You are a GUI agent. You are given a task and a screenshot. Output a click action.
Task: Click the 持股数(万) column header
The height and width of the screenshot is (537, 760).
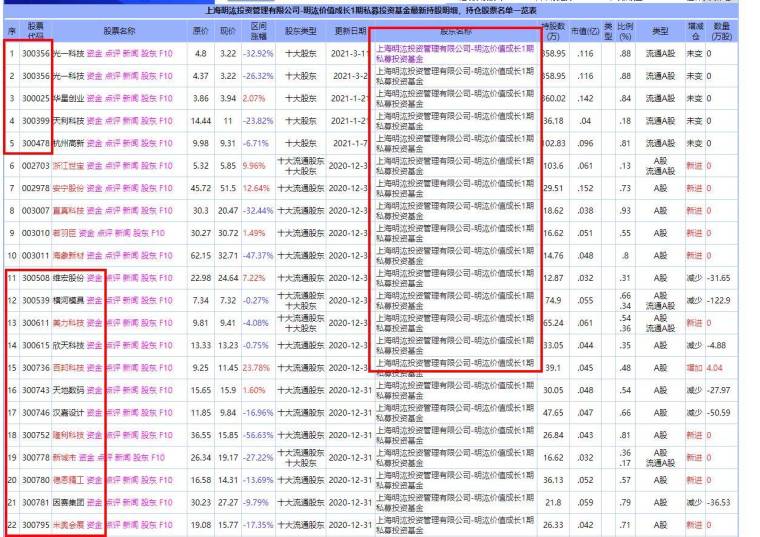[553, 31]
